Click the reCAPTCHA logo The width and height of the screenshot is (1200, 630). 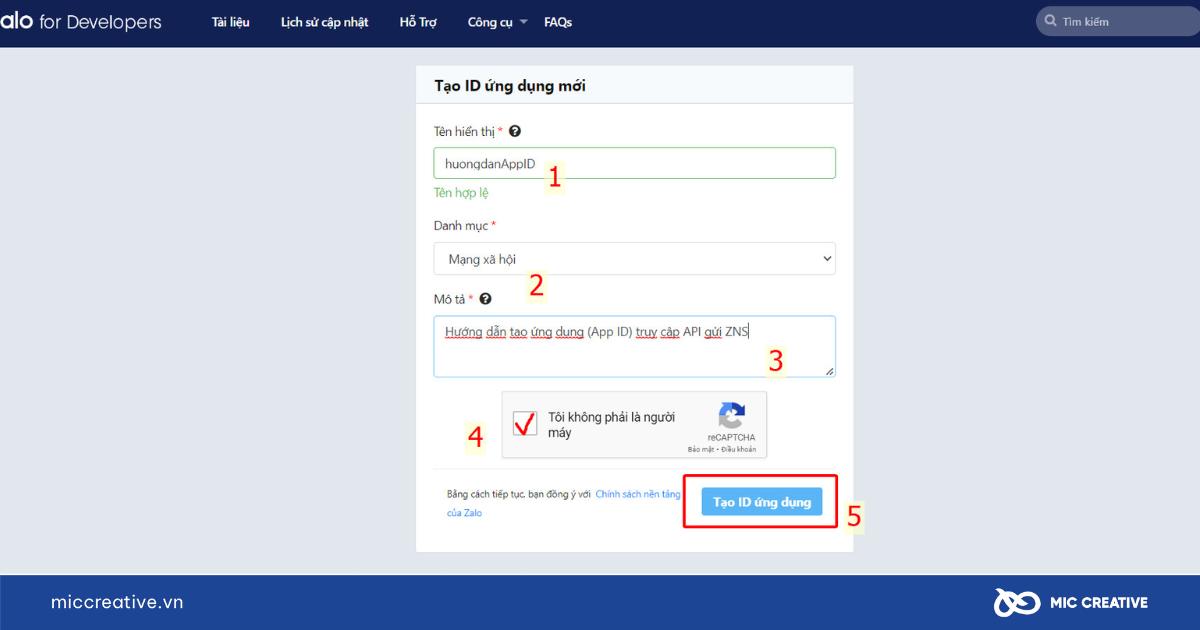[x=732, y=415]
